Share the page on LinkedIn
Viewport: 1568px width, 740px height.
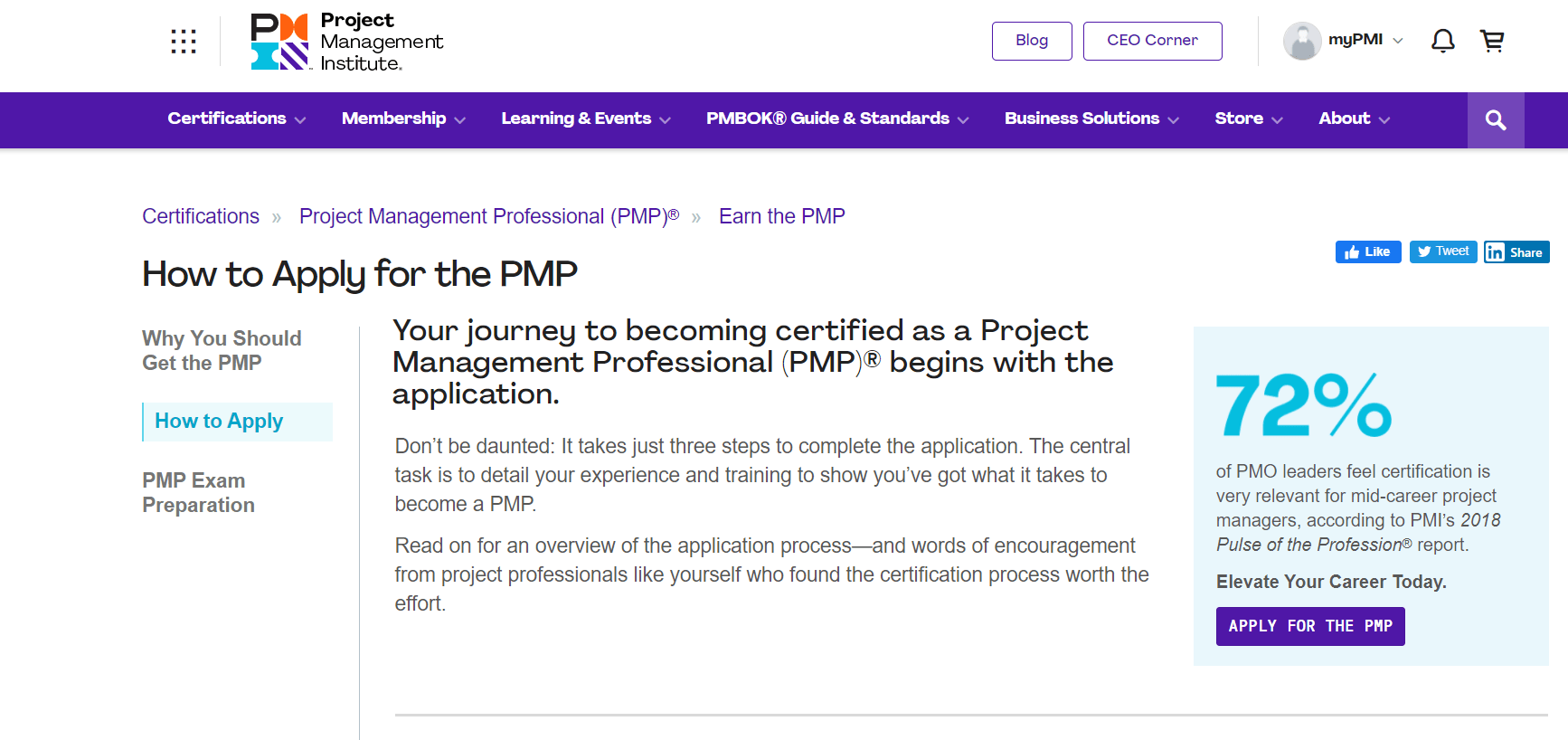coord(1516,251)
